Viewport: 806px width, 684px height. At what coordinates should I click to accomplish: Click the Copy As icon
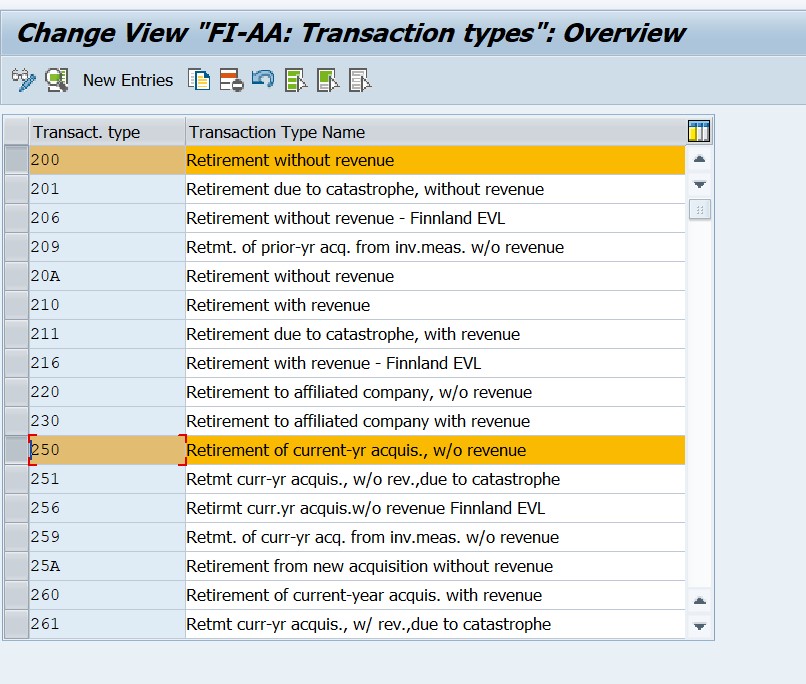coord(199,80)
